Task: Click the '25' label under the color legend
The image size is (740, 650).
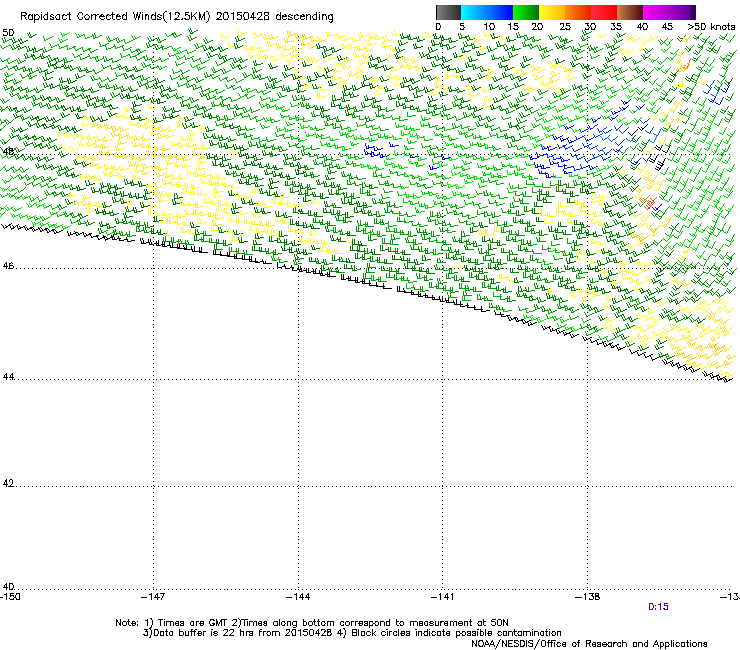Action: [565, 27]
